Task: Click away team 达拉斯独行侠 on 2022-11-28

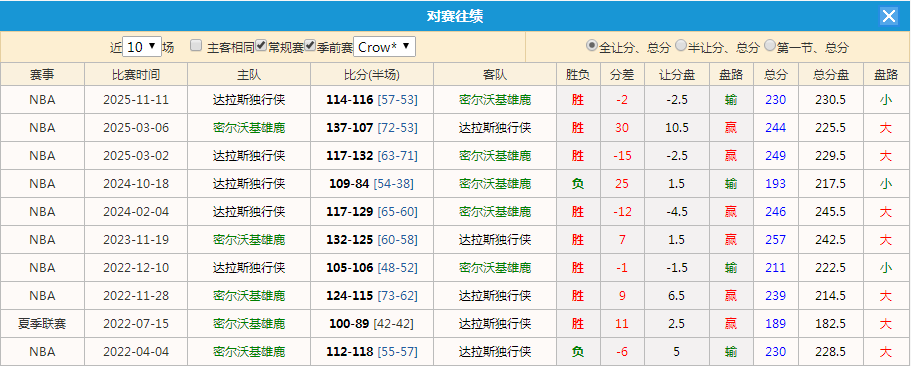Action: [495, 295]
